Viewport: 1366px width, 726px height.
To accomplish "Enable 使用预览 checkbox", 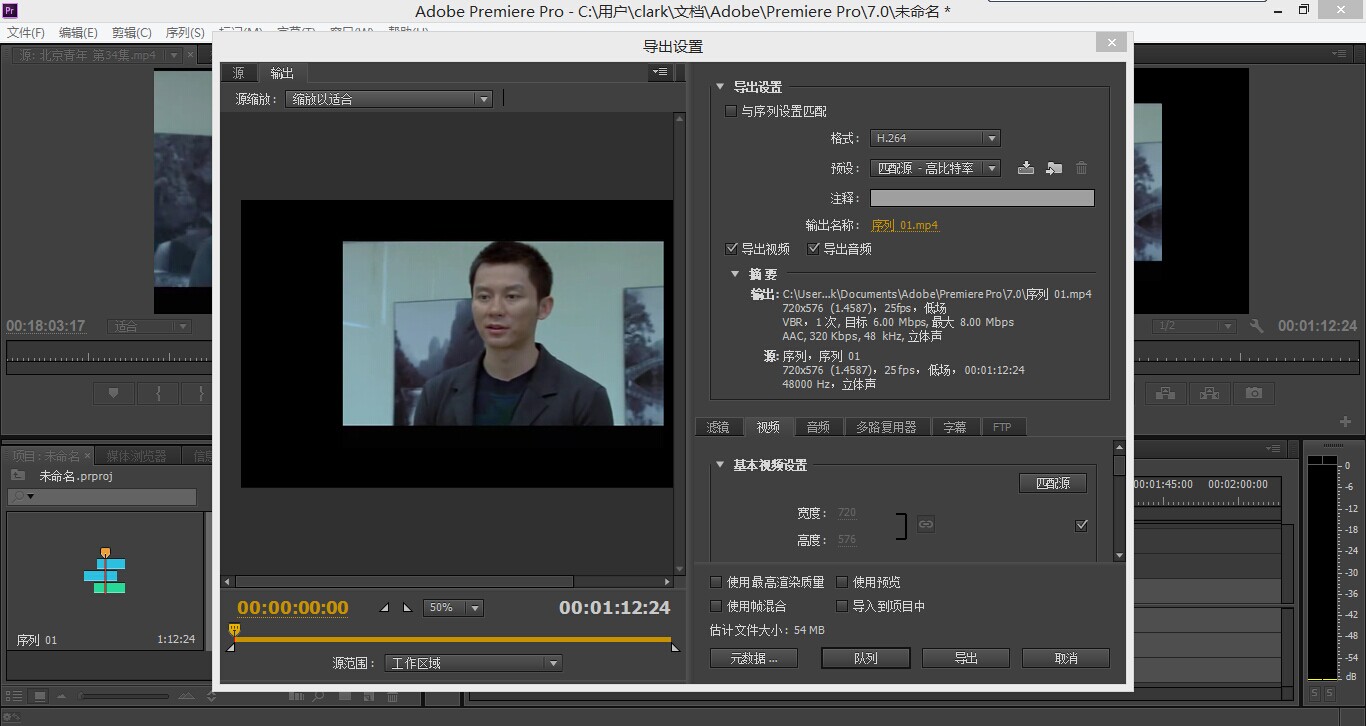I will 842,582.
